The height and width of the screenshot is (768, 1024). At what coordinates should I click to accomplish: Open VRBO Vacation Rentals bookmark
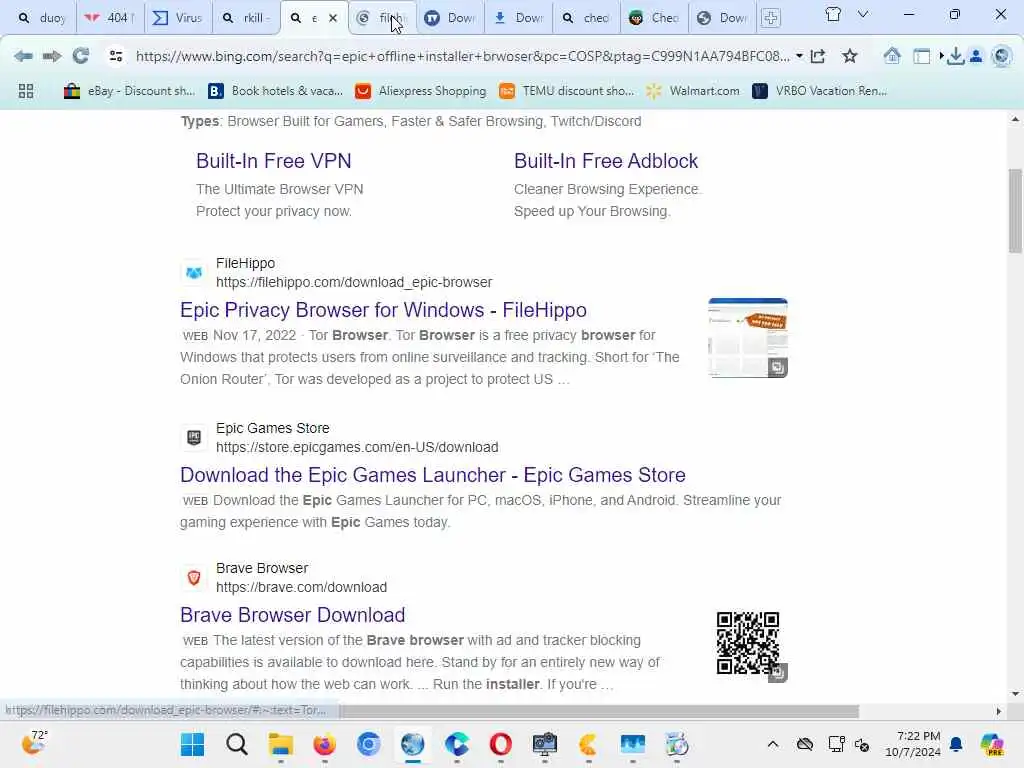coord(820,91)
